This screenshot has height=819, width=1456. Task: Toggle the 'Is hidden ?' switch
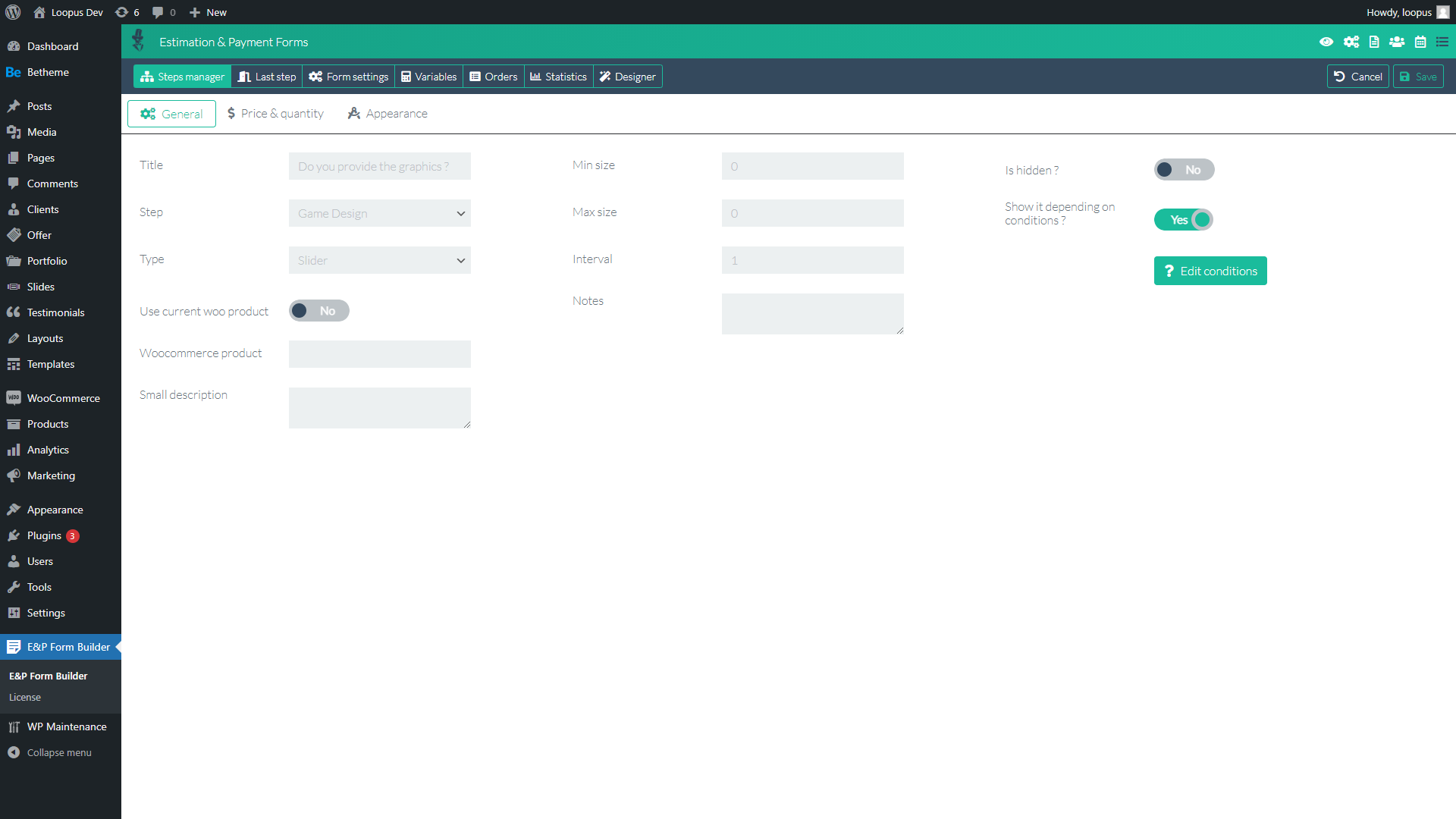[1184, 170]
